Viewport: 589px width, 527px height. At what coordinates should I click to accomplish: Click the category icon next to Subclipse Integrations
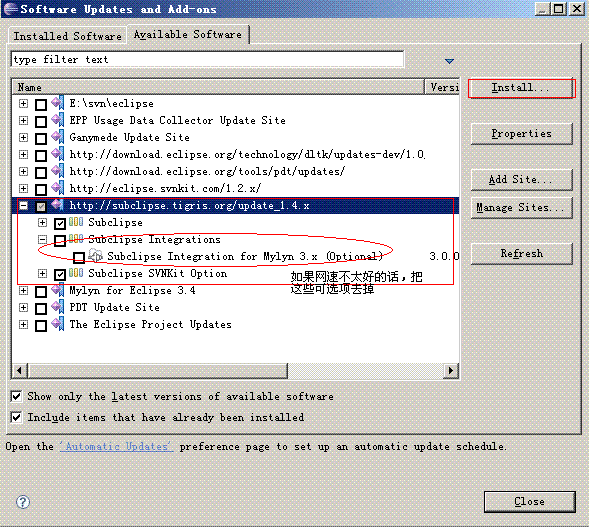point(76,239)
